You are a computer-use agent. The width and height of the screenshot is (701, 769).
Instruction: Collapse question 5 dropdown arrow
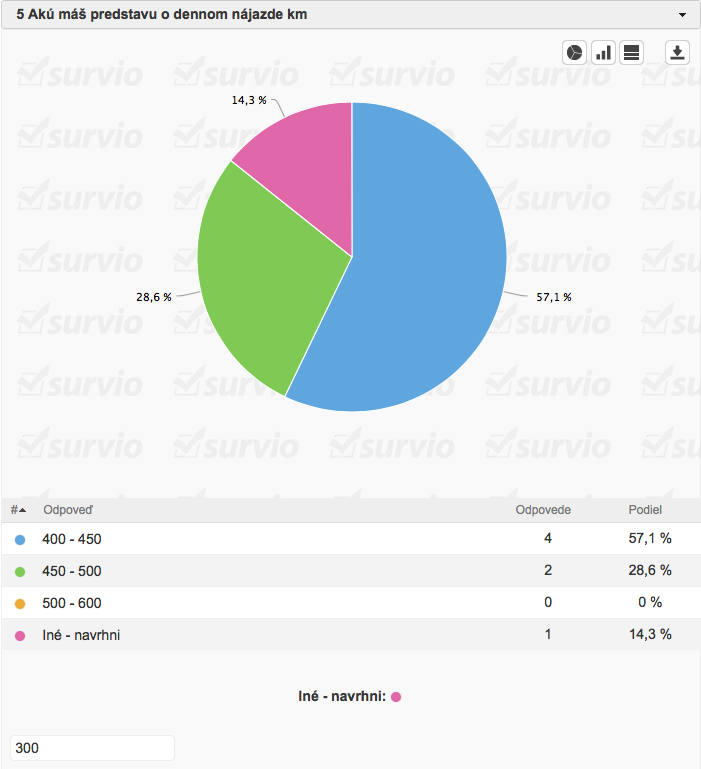click(x=682, y=15)
